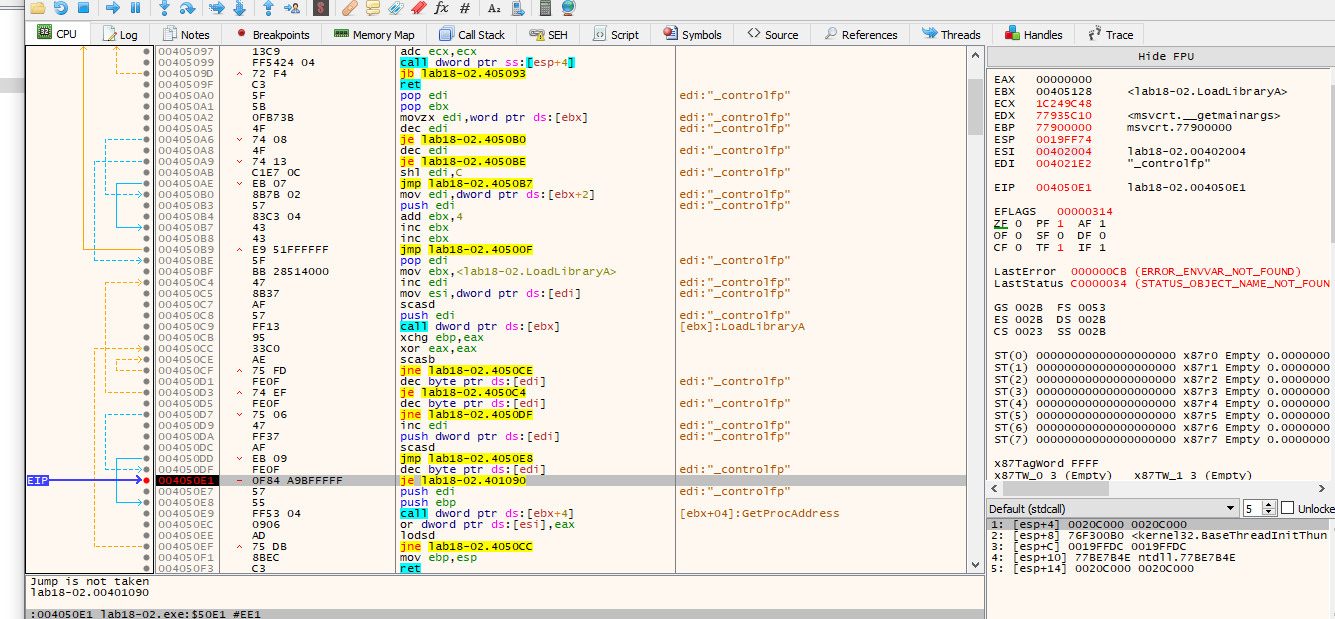This screenshot has width=1335, height=619.
Task: Open the Labels paperclip icon
Action: point(395,8)
